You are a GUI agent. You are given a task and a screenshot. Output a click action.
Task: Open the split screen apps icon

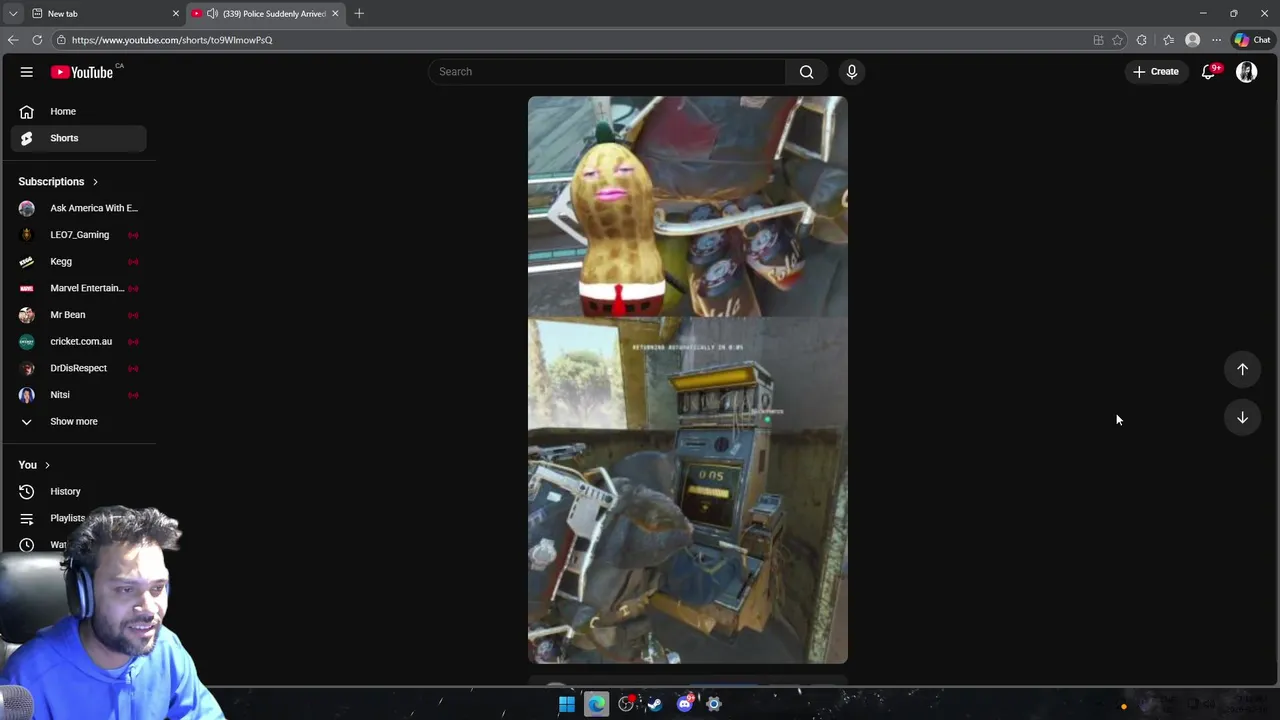[x=1098, y=40]
